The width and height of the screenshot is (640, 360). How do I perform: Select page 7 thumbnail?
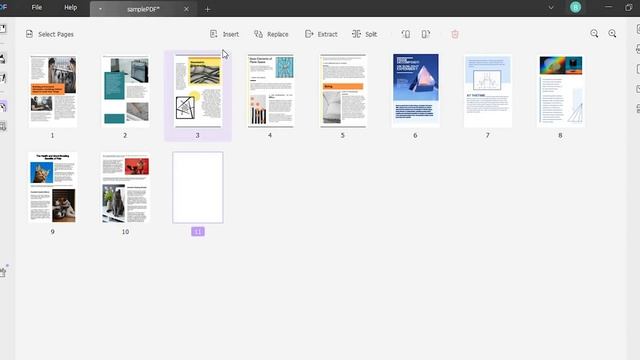point(488,91)
